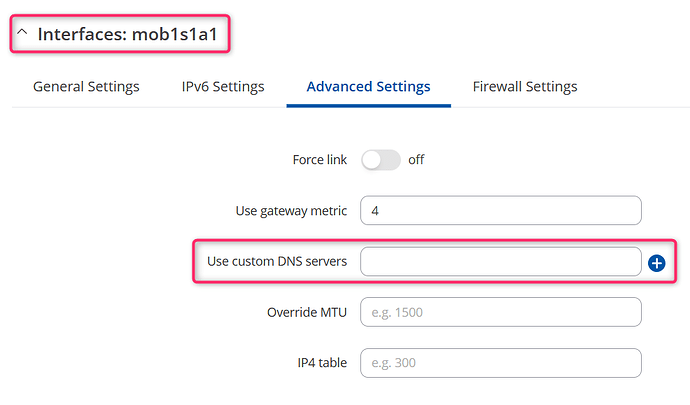Add another DNS server with plus icon

point(657,263)
